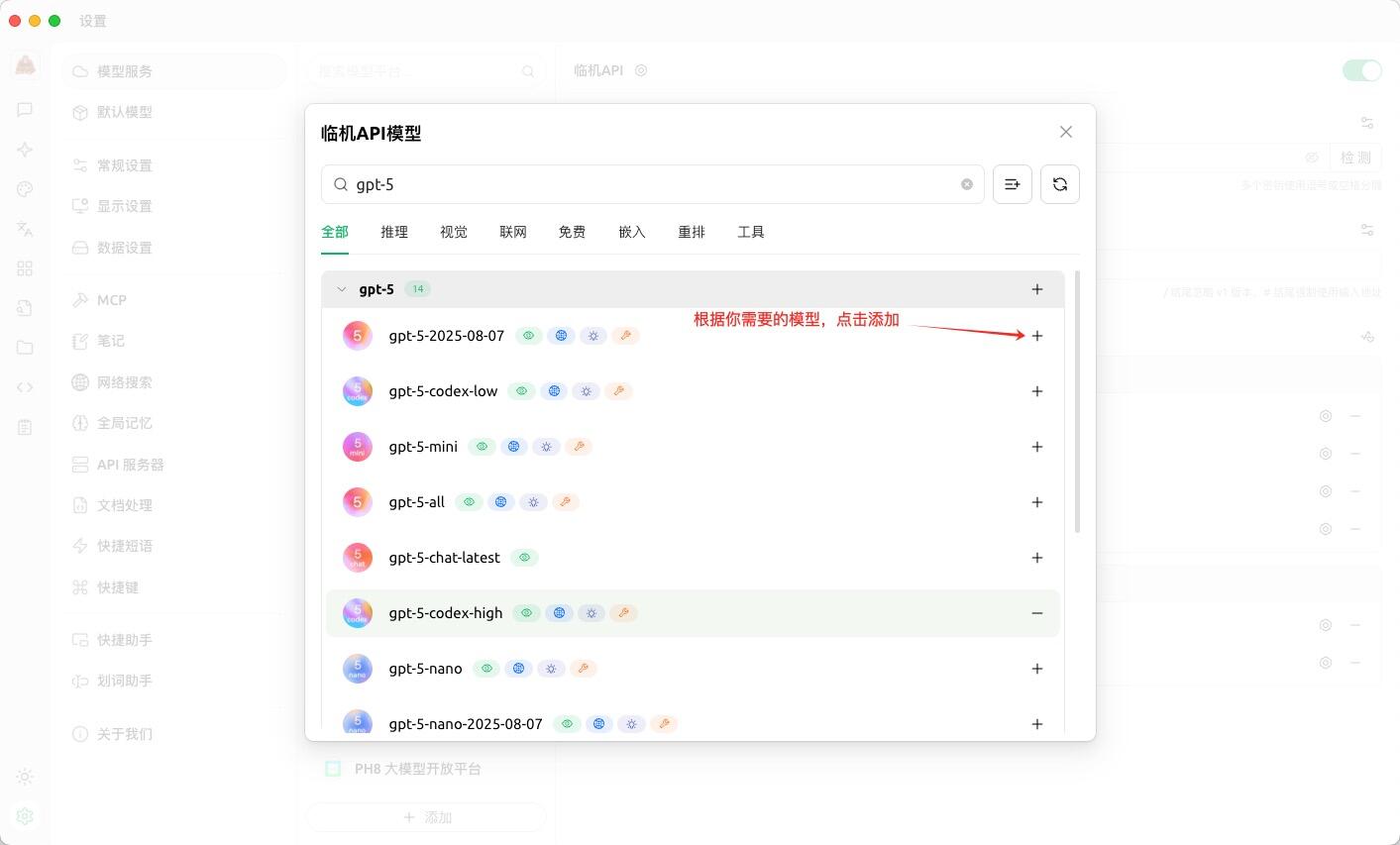The width and height of the screenshot is (1400, 845).
Task: Open 关于我们 page
Action: (x=174, y=734)
